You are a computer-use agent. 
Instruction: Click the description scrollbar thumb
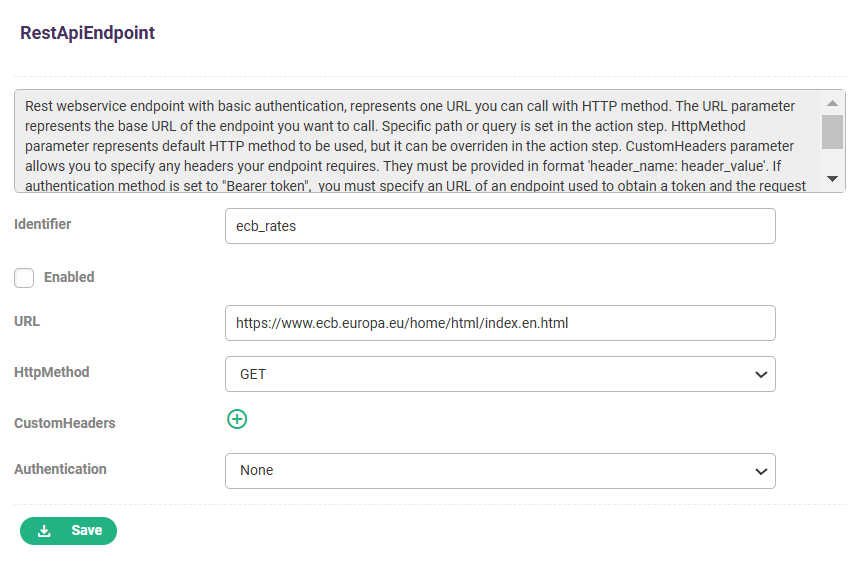(832, 132)
